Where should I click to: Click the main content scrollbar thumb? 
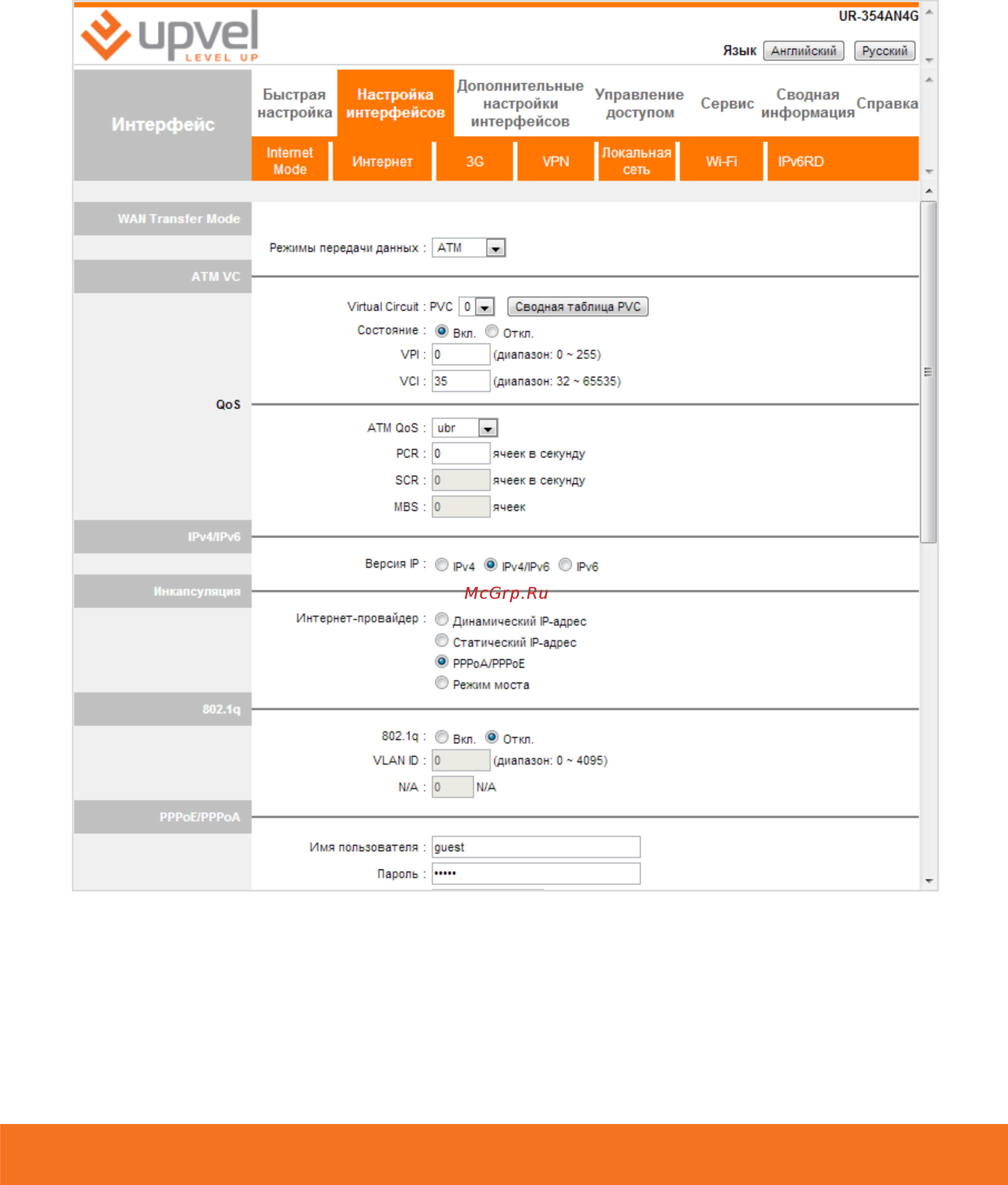pyautogui.click(x=928, y=371)
